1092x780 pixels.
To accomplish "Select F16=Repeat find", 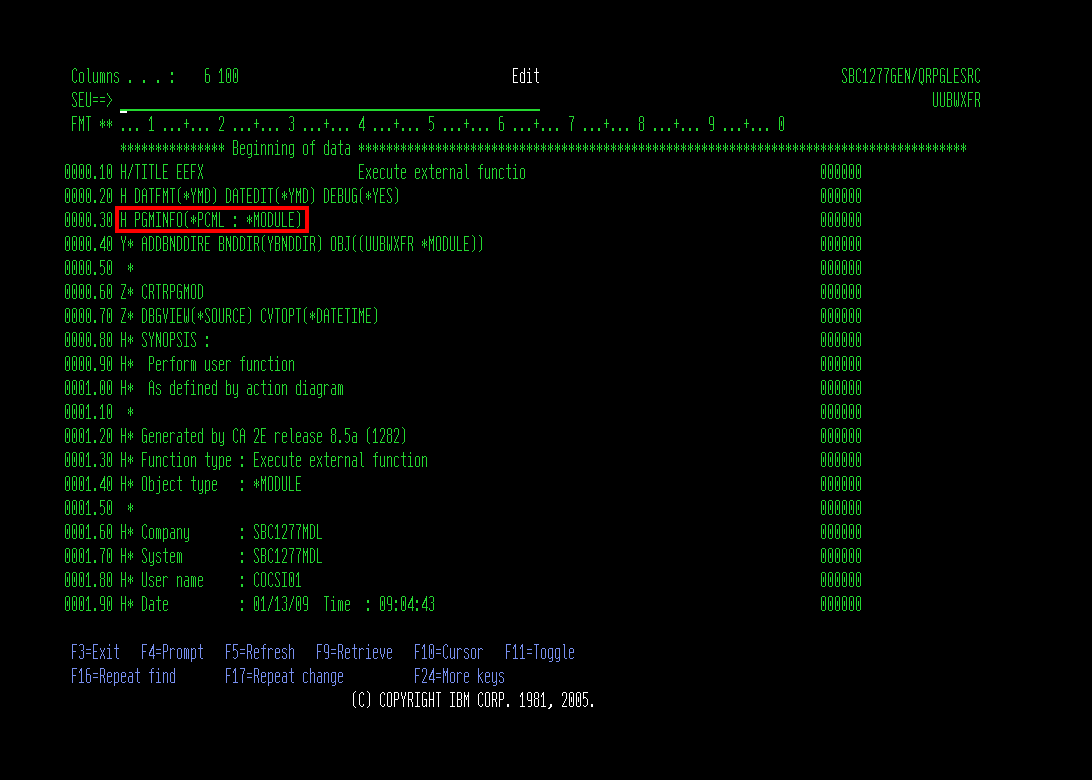I will point(123,677).
